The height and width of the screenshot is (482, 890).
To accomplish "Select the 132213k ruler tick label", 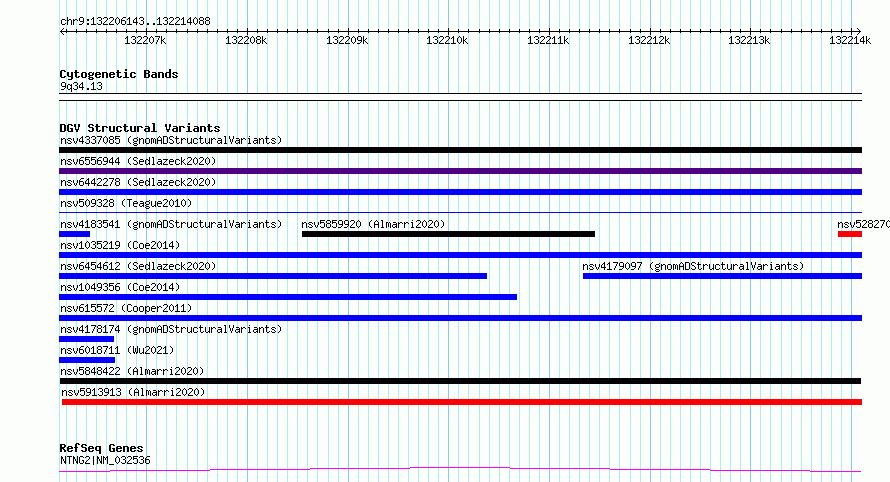I will (749, 40).
